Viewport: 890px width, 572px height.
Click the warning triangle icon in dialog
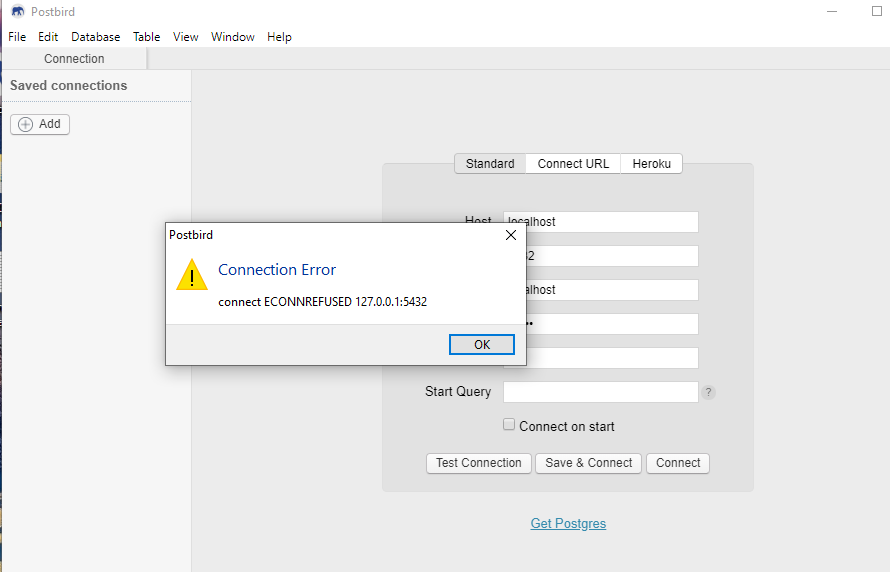point(192,275)
